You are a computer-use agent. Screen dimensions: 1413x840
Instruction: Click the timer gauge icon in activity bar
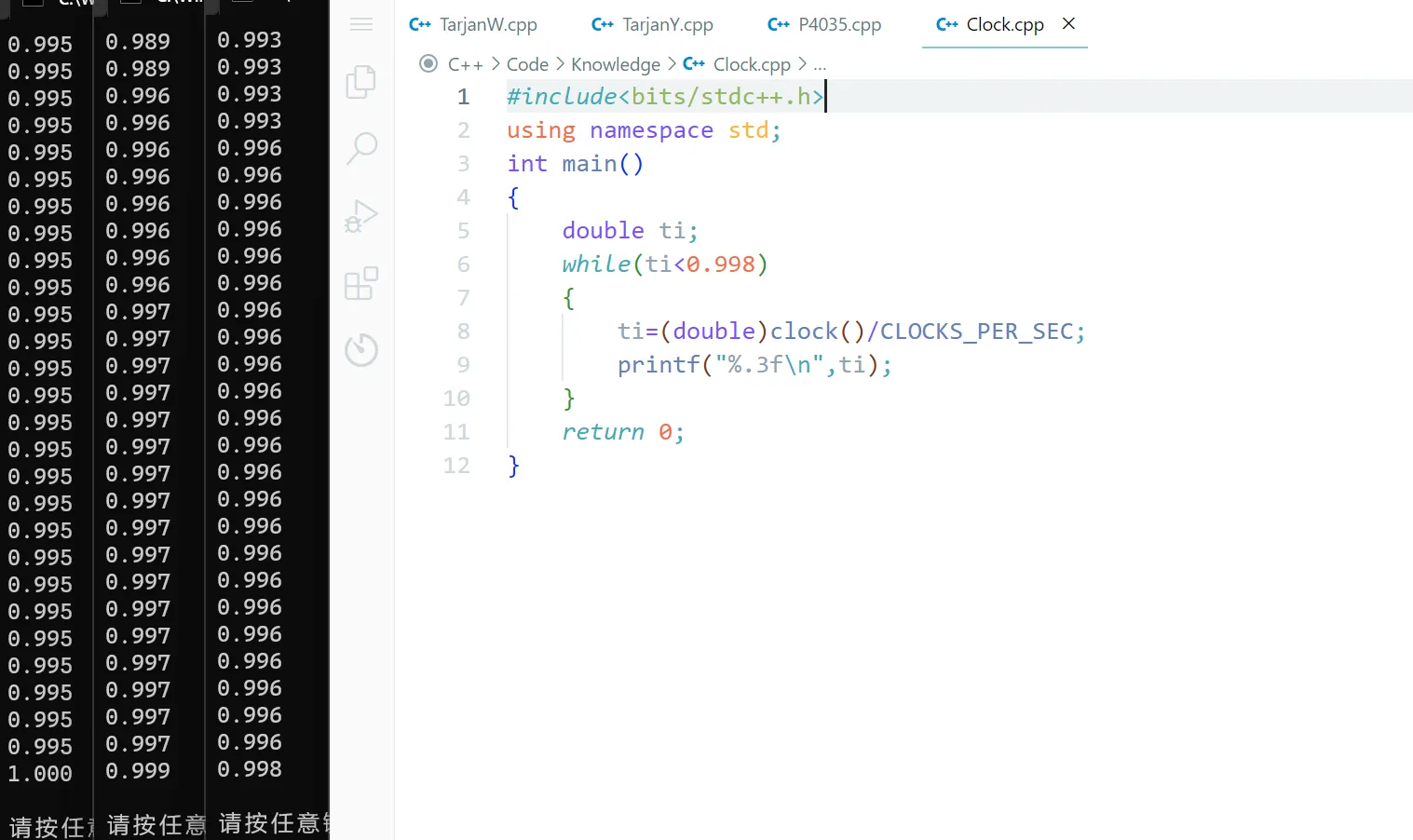click(x=361, y=350)
